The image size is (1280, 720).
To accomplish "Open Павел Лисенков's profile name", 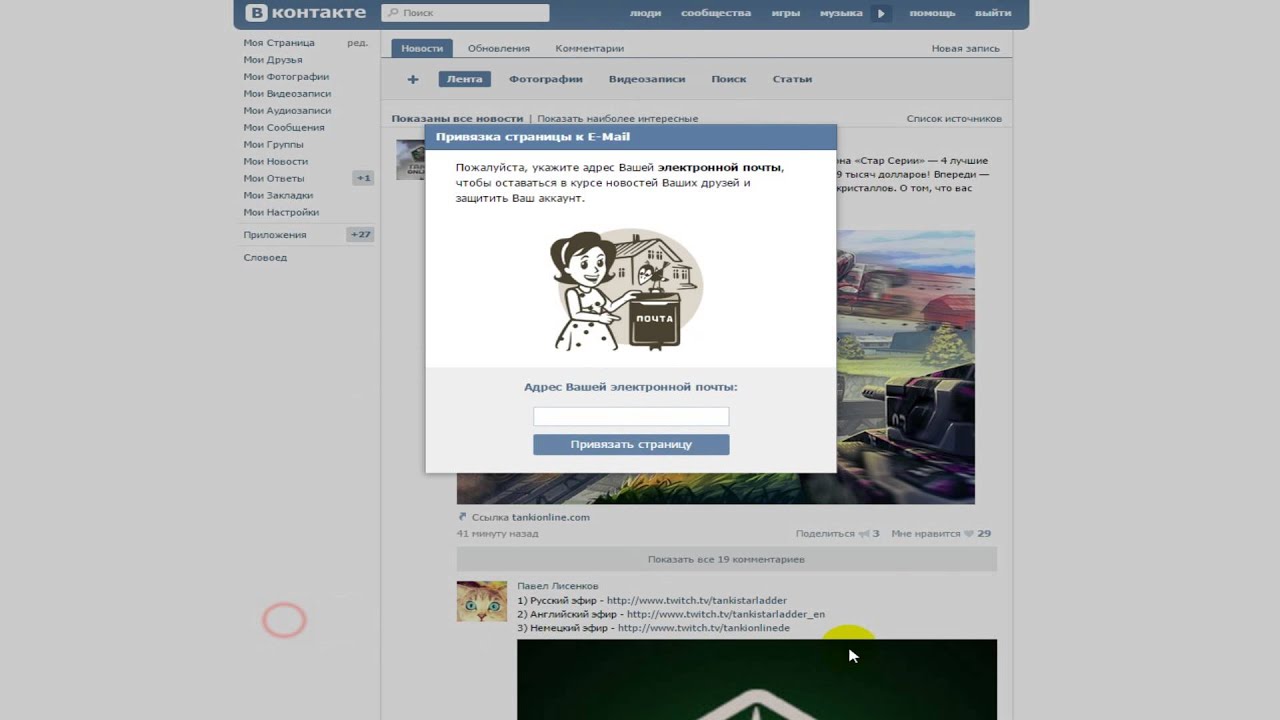I will pos(558,586).
